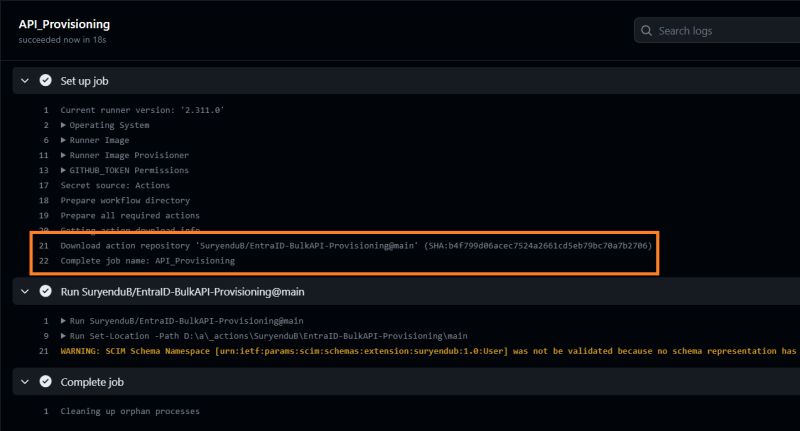Screen dimensions: 800x431
Task: Expand the Operating System log group triangle
Action: [x=63, y=125]
